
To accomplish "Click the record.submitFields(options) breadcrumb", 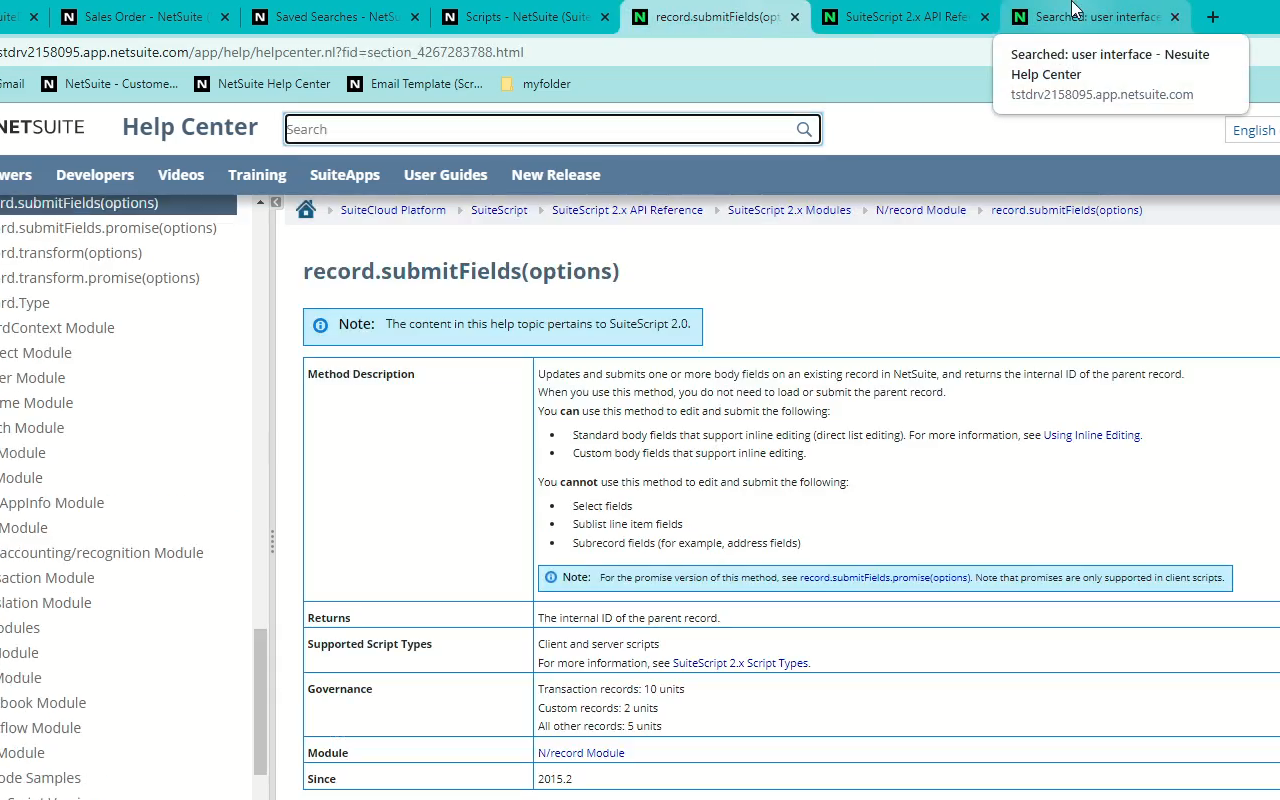I will click(1067, 210).
